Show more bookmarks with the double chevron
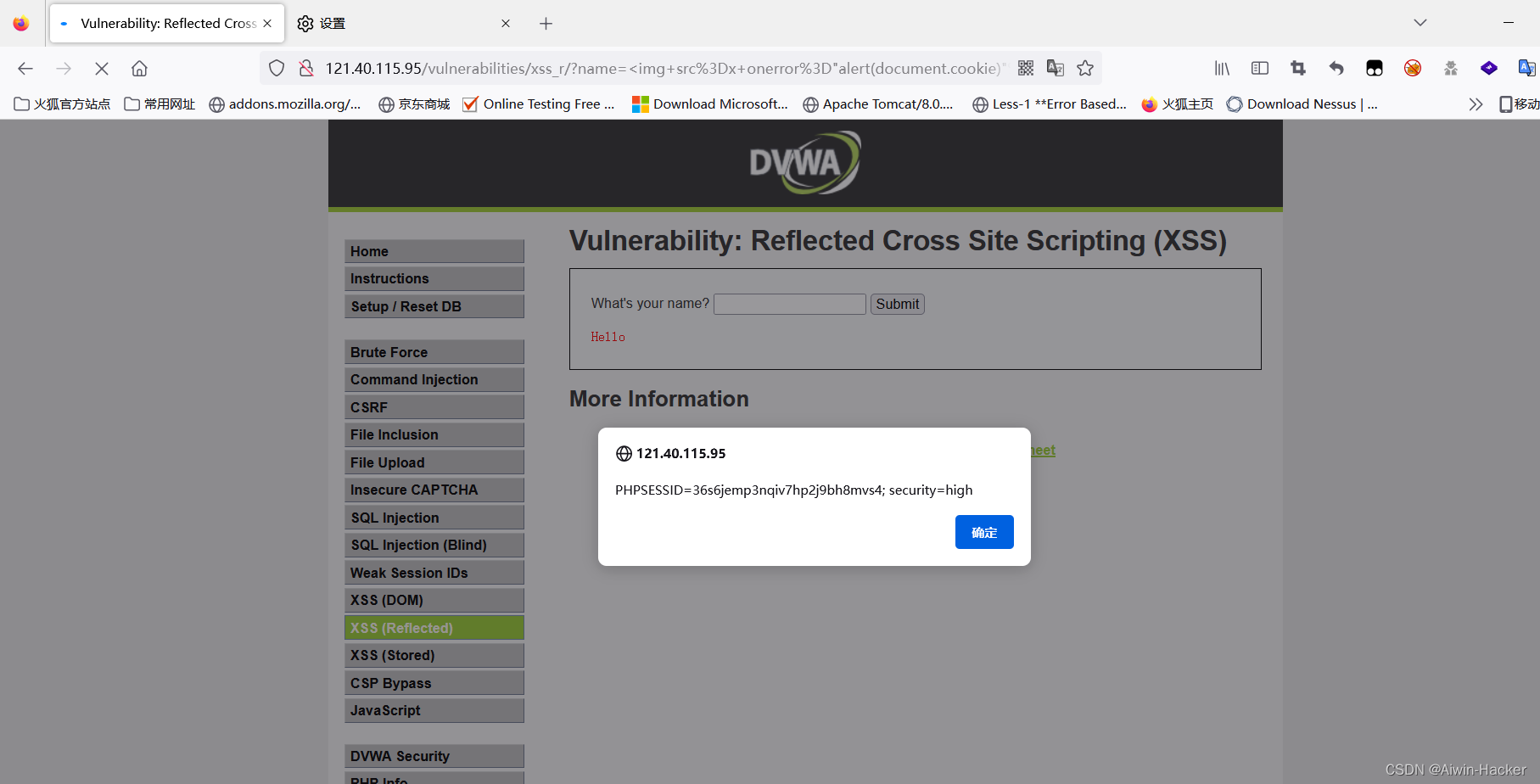1540x784 pixels. 1476,104
